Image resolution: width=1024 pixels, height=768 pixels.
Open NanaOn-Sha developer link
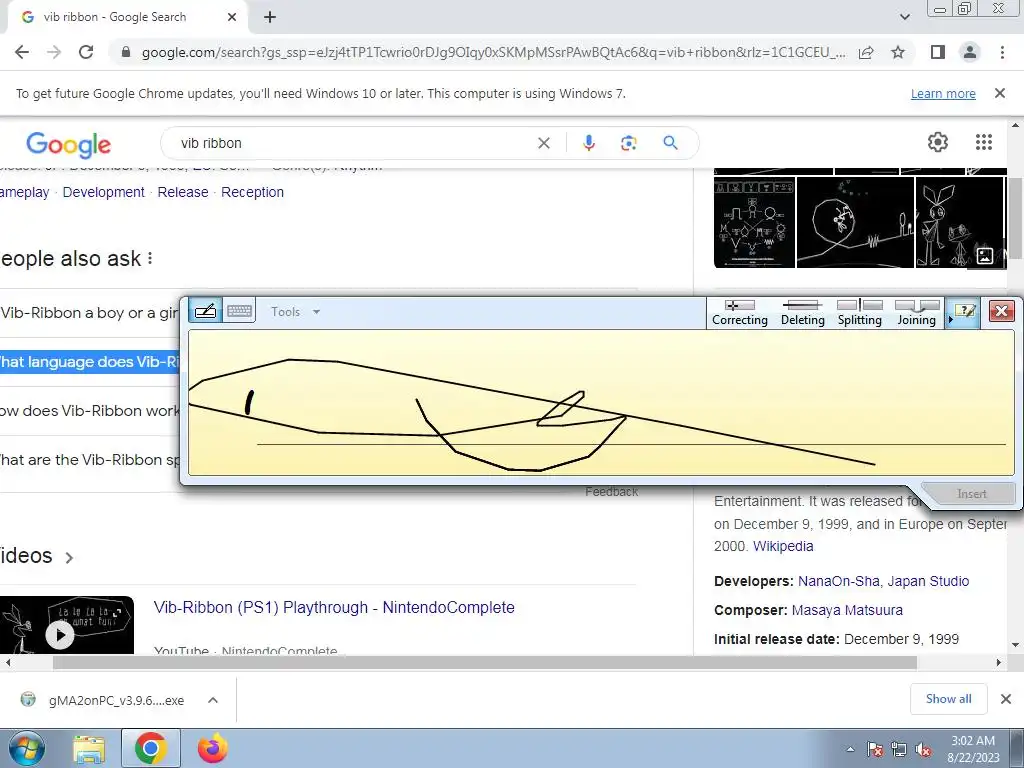(838, 581)
